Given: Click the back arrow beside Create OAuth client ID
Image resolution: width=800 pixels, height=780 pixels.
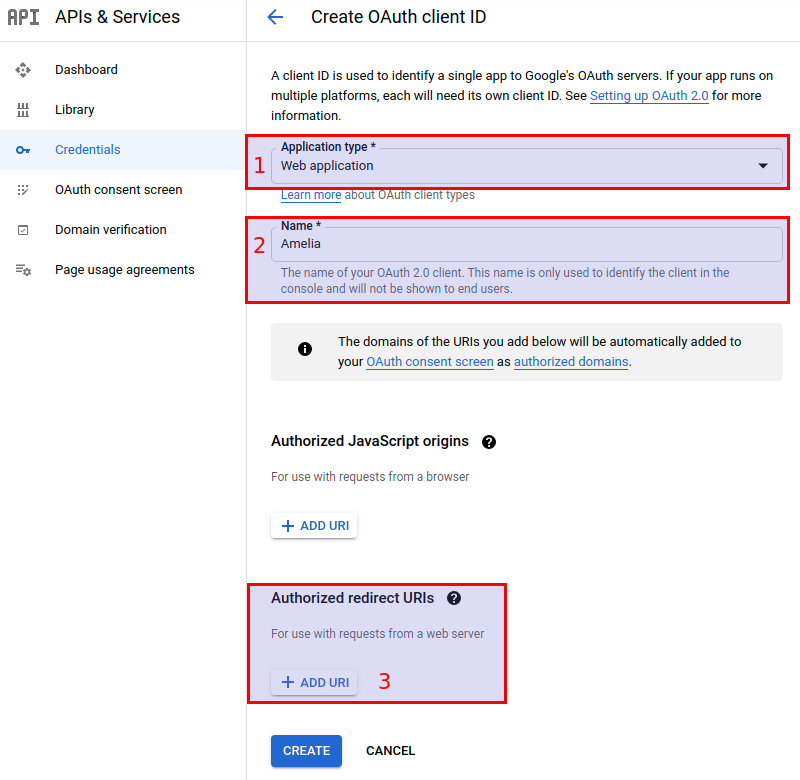Looking at the screenshot, I should (275, 17).
